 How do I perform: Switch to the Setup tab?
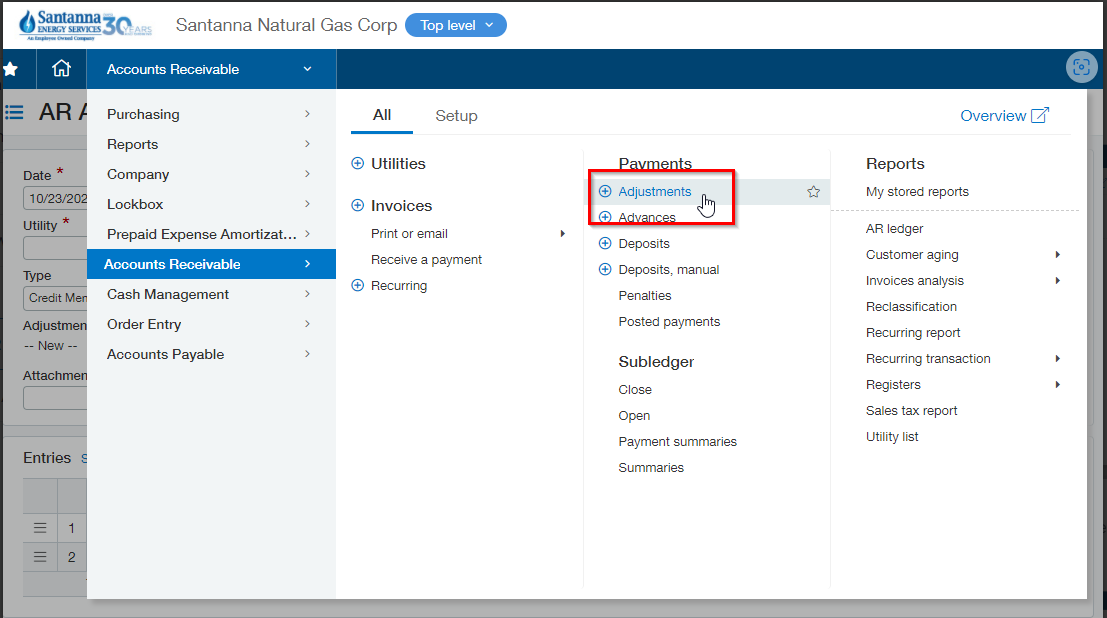tap(456, 115)
